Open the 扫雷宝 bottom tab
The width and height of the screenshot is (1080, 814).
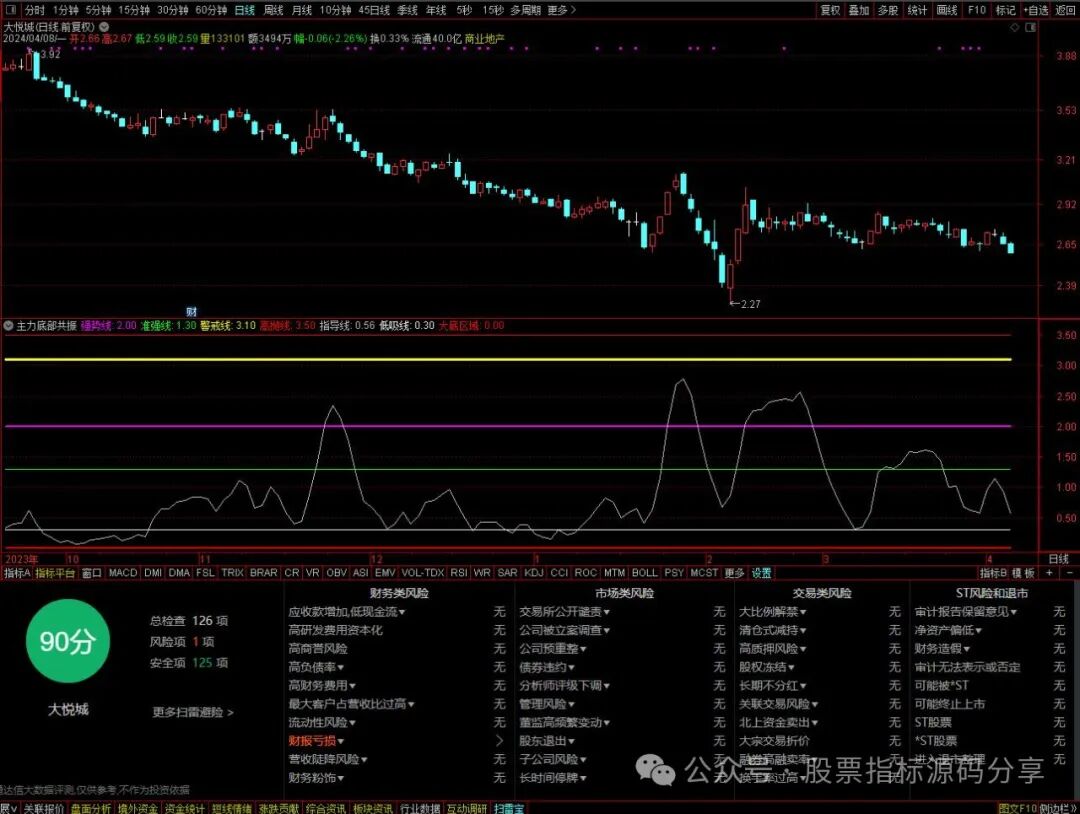click(x=508, y=808)
